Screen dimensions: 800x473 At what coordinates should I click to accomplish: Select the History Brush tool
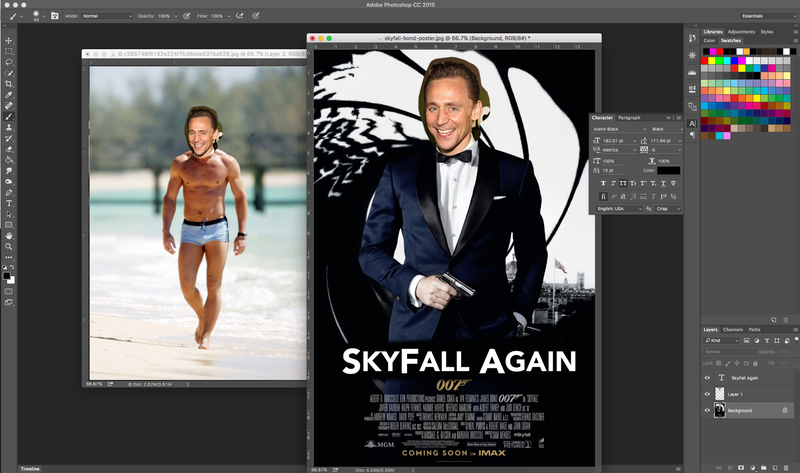9,138
